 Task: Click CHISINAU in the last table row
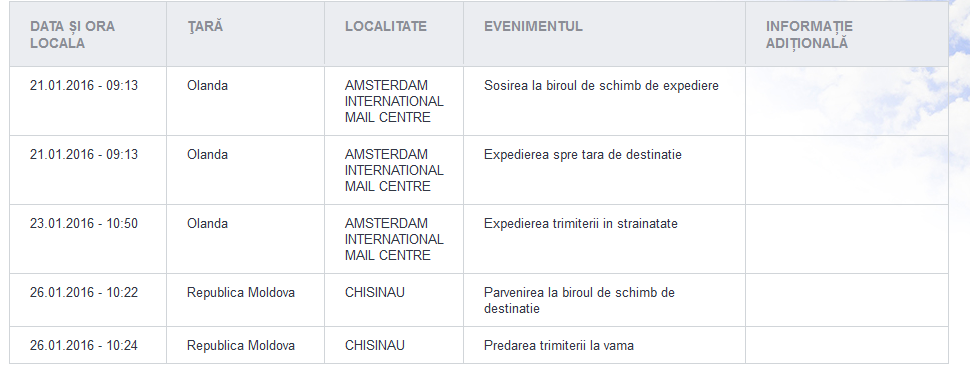(375, 346)
